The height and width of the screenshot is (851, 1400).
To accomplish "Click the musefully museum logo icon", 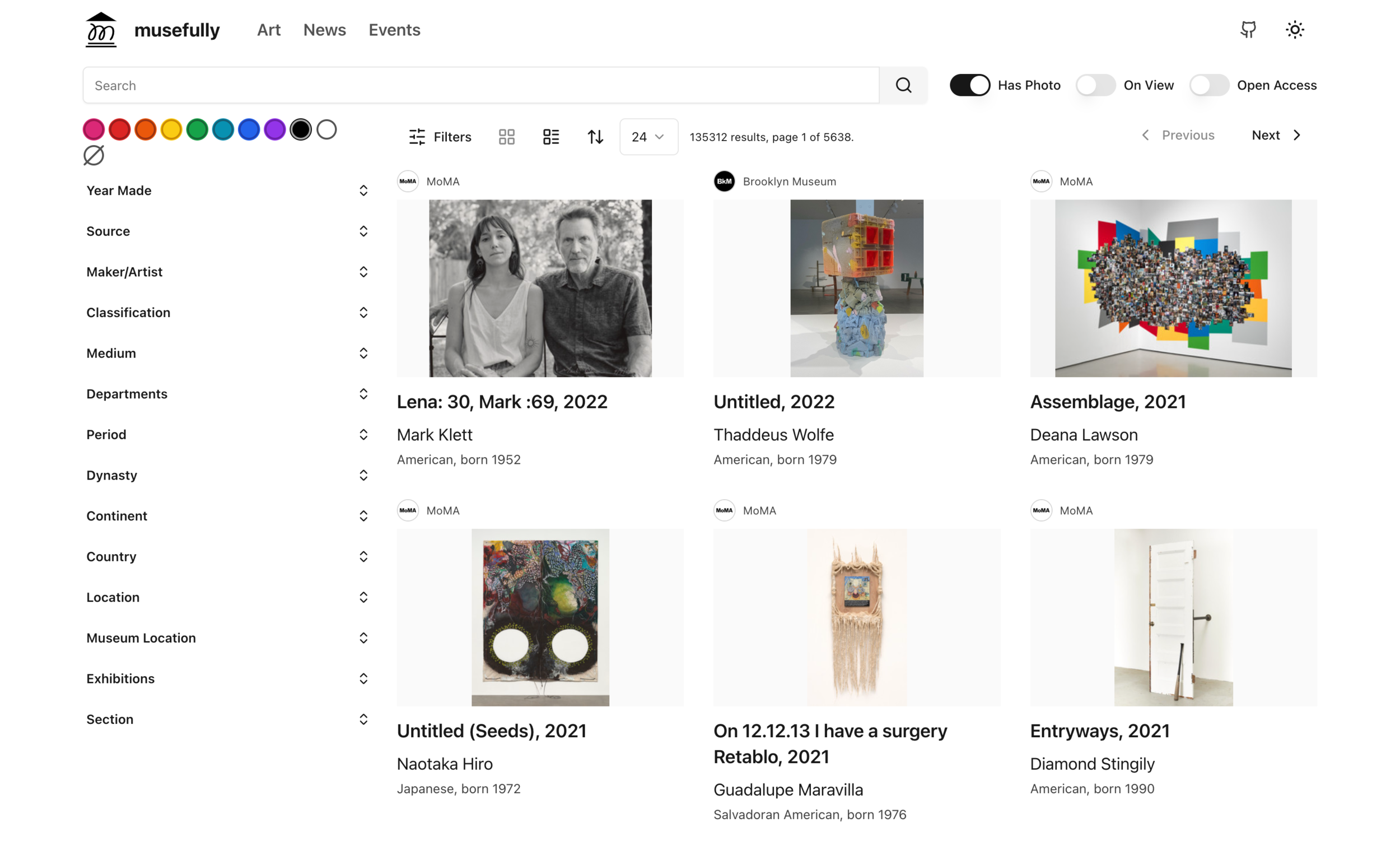I will [x=101, y=30].
